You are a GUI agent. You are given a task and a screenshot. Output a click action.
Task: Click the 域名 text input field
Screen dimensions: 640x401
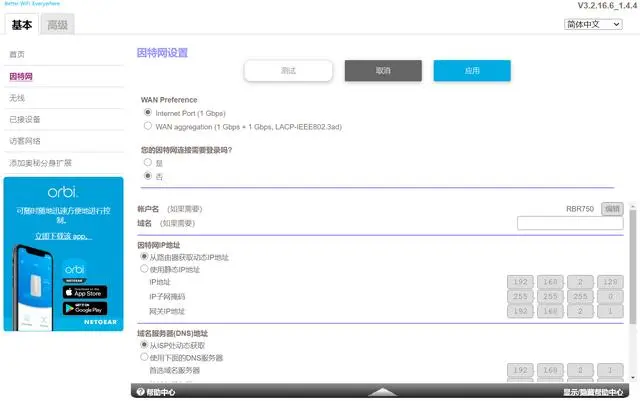[x=570, y=223]
